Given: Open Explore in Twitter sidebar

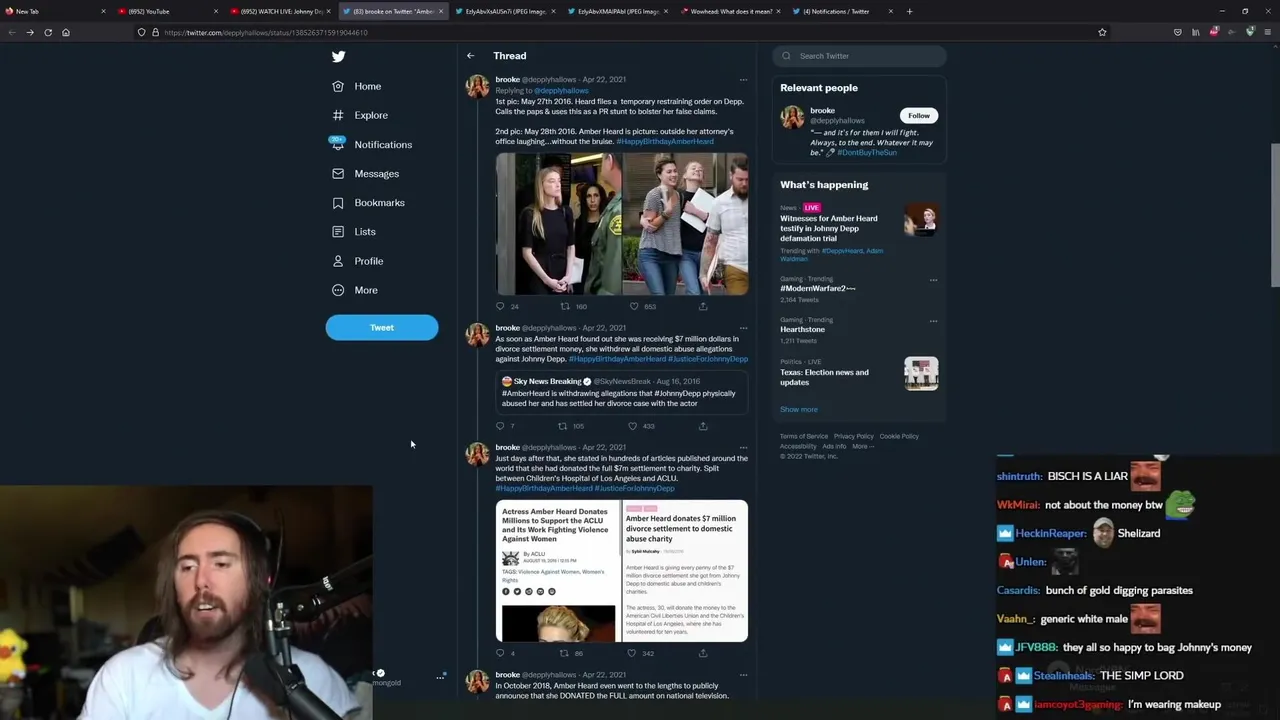Looking at the screenshot, I should click(360, 115).
